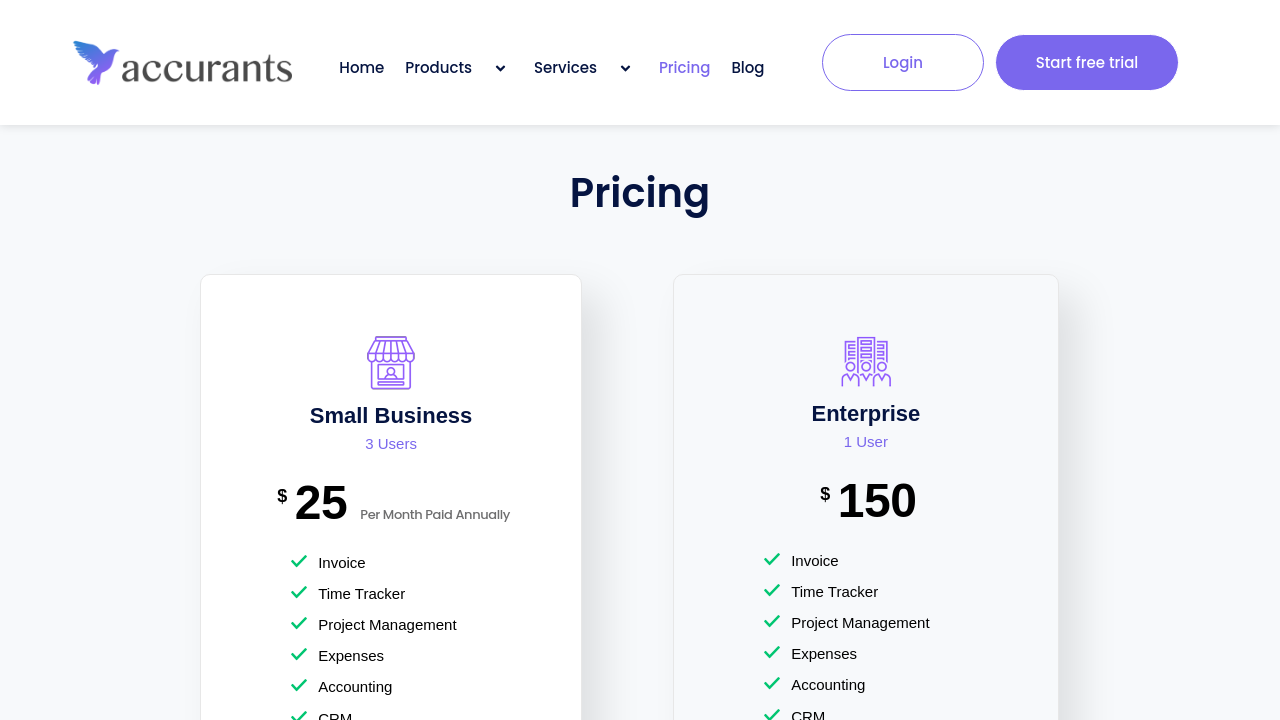This screenshot has height=720, width=1280.
Task: Click the Enterprise building icon
Action: [x=866, y=361]
